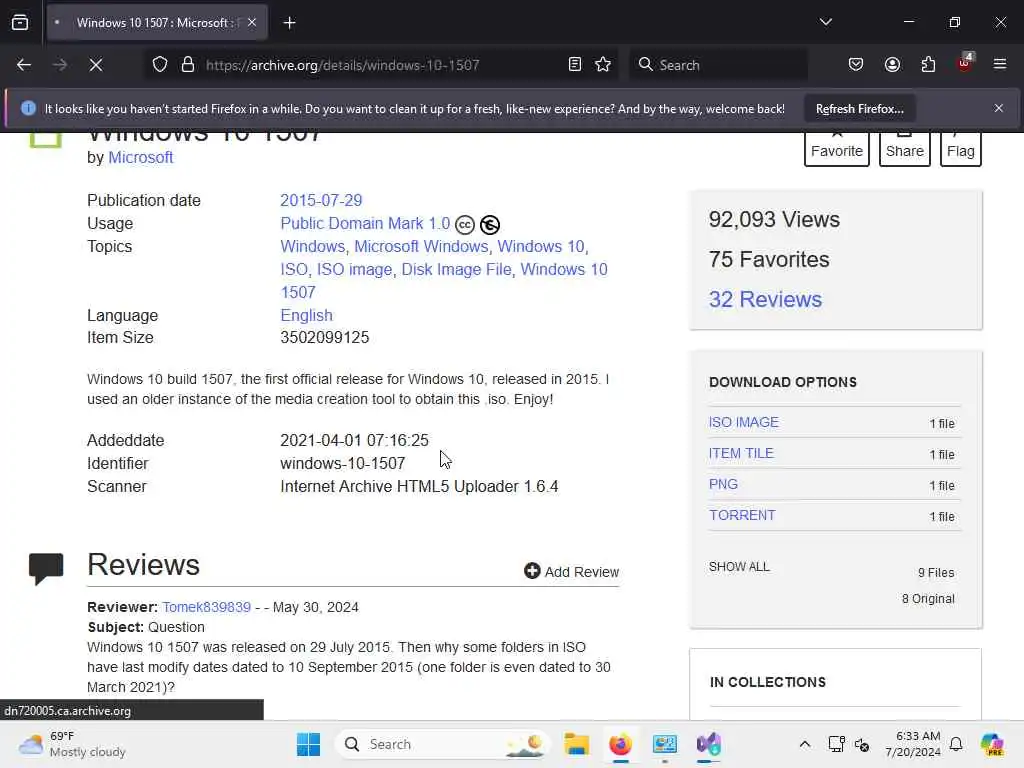Show hidden system tray icons
Viewport: 1024px width, 768px height.
pos(805,744)
